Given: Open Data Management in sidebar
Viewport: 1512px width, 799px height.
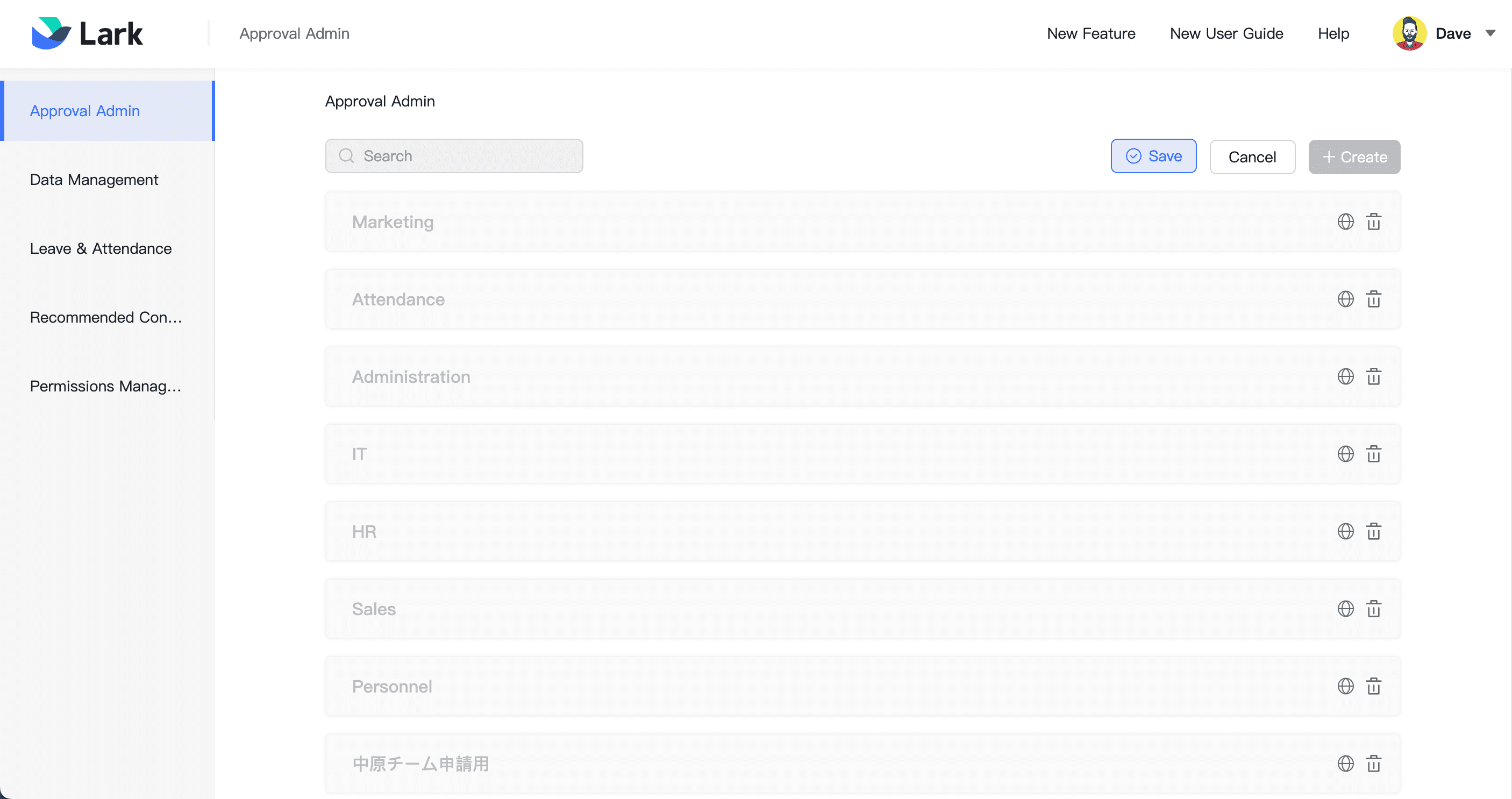Looking at the screenshot, I should point(94,180).
